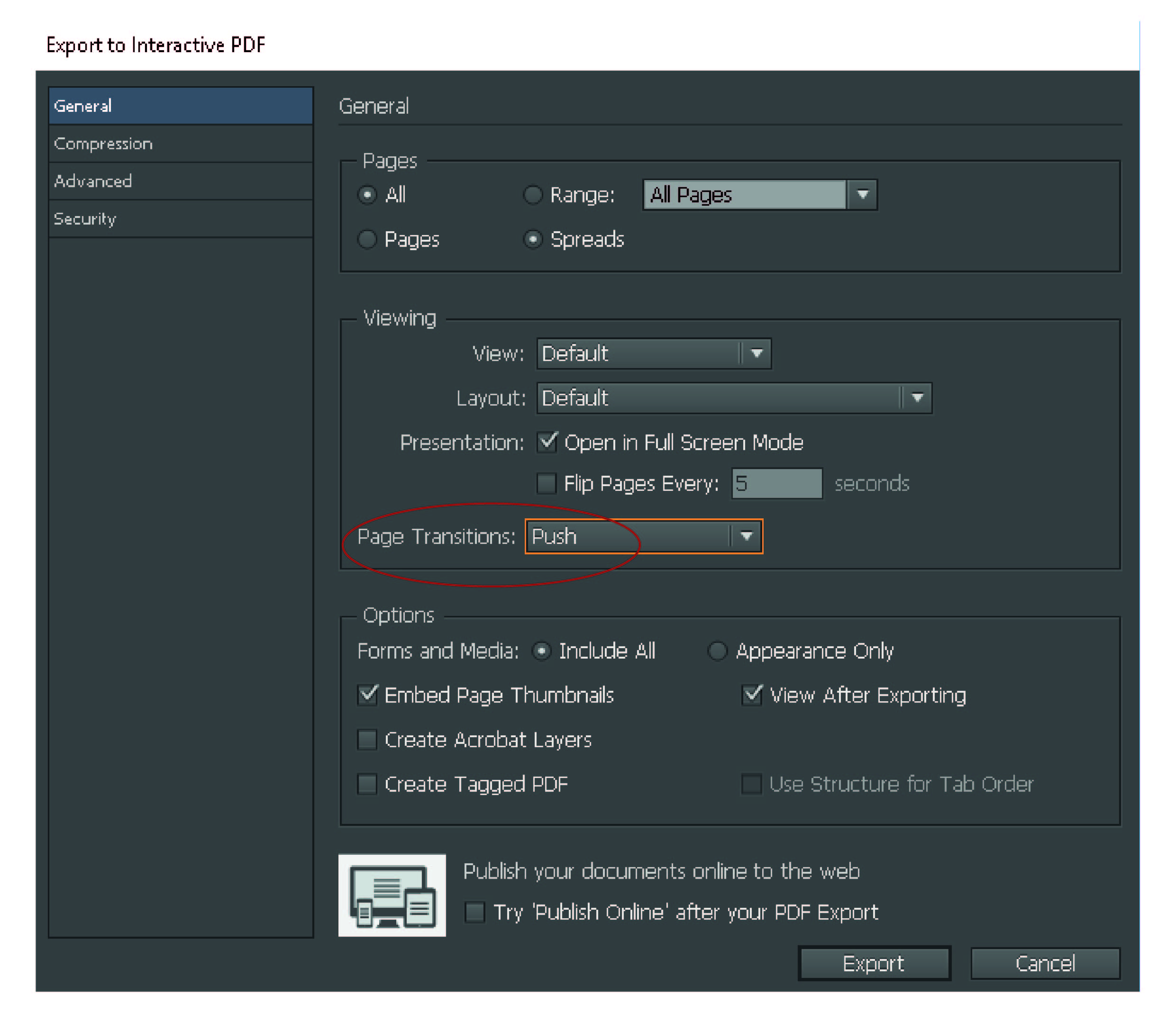Click the Export button
Image resolution: width=1176 pixels, height=1013 pixels.
pyautogui.click(x=874, y=963)
